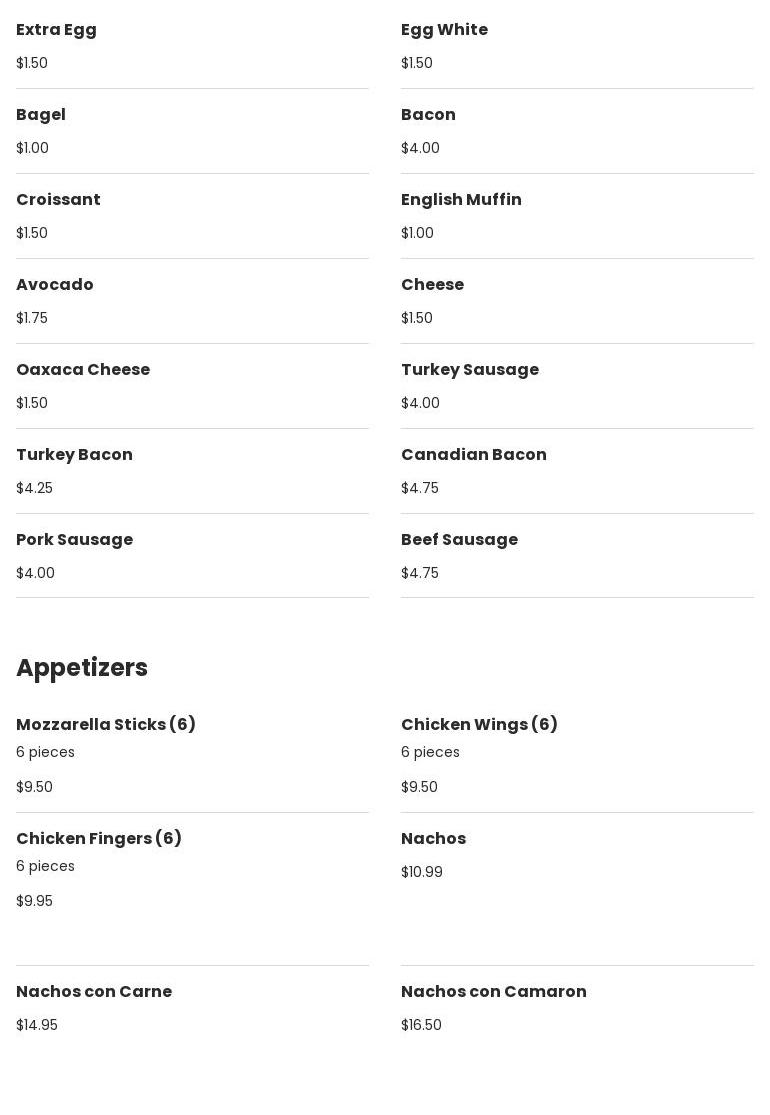Choose the Turkey Sausage item

(470, 370)
